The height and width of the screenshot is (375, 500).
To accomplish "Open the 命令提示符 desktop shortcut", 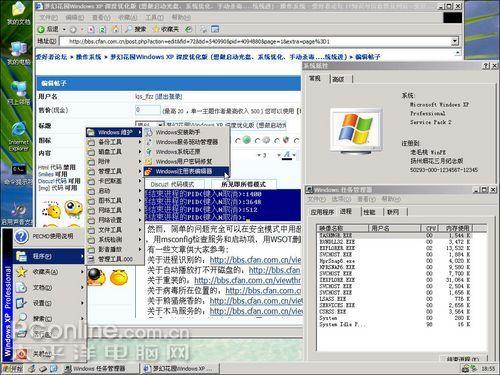I will (x=19, y=175).
